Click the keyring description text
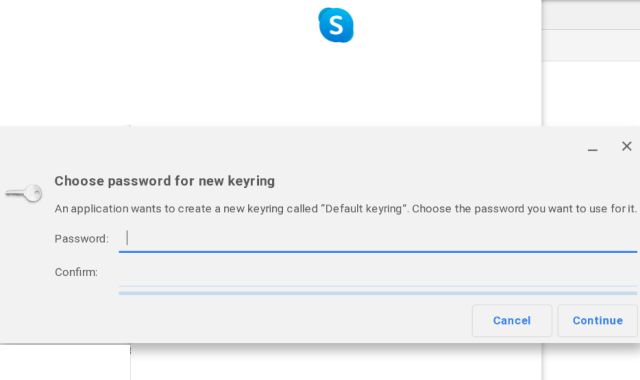Viewport: 640px width, 380px height. (345, 209)
